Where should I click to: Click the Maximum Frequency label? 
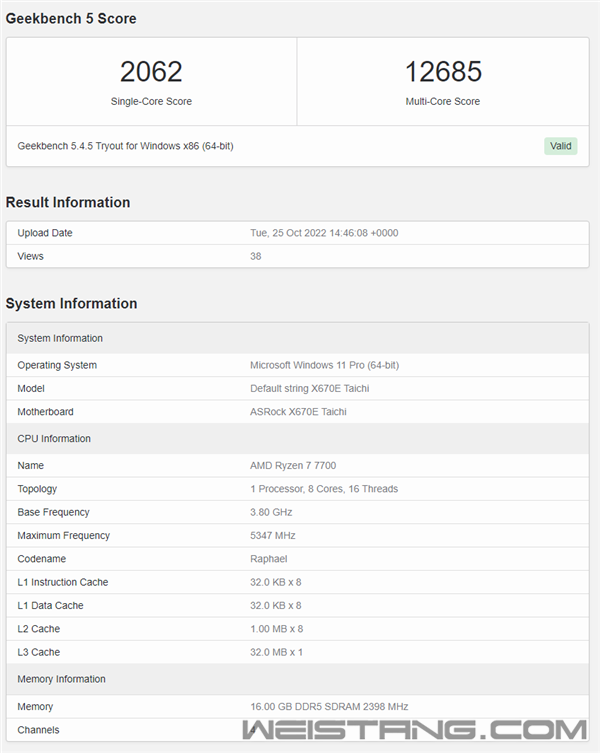63,535
